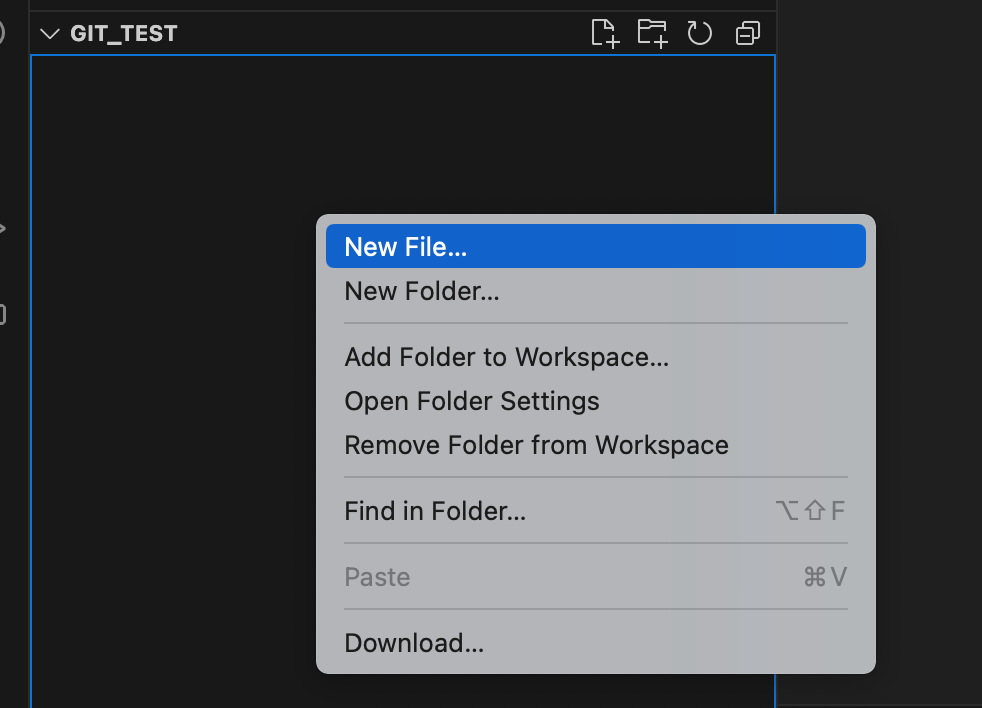Open Folder Settings from the context menu
Screen dimensions: 982x708
tap(596, 401)
